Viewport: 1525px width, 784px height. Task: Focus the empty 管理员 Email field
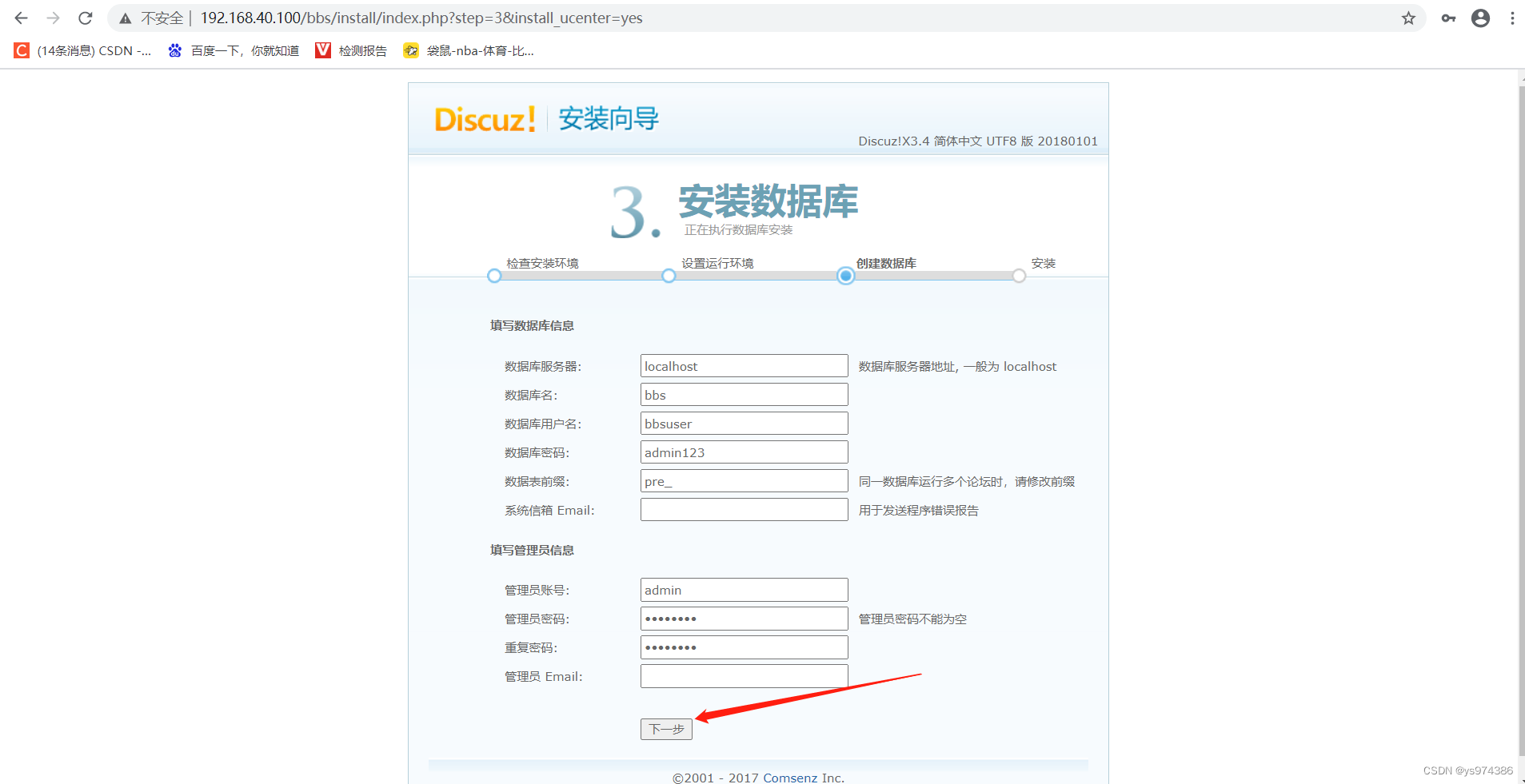tap(744, 676)
